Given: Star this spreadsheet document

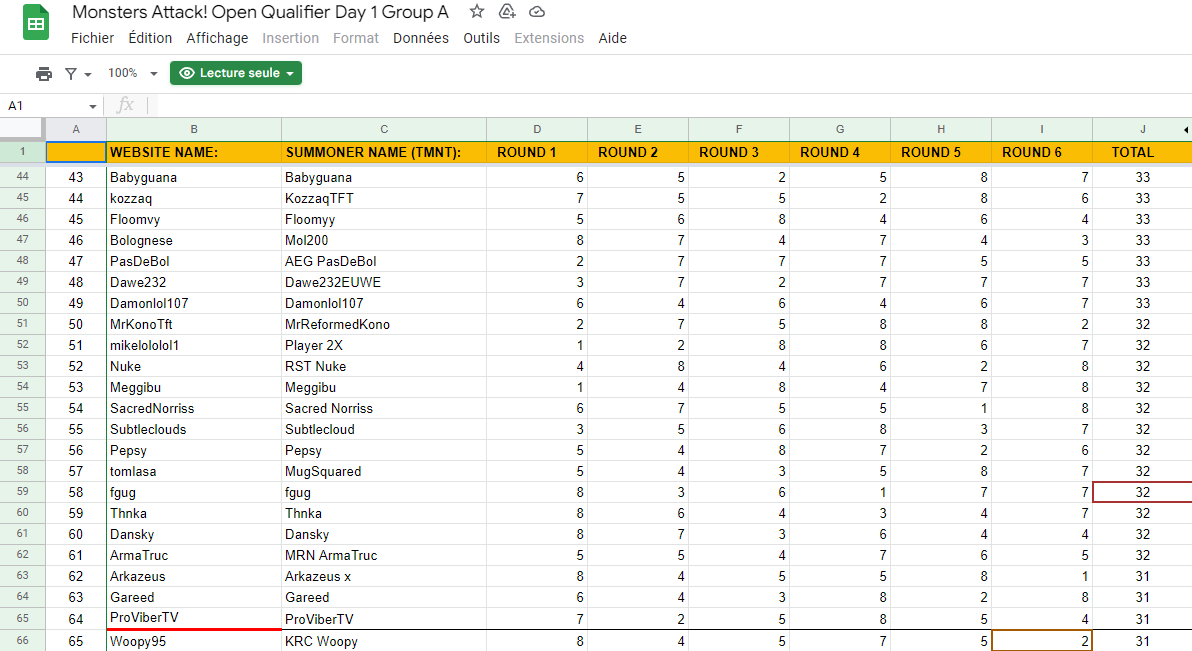Looking at the screenshot, I should tap(477, 11).
